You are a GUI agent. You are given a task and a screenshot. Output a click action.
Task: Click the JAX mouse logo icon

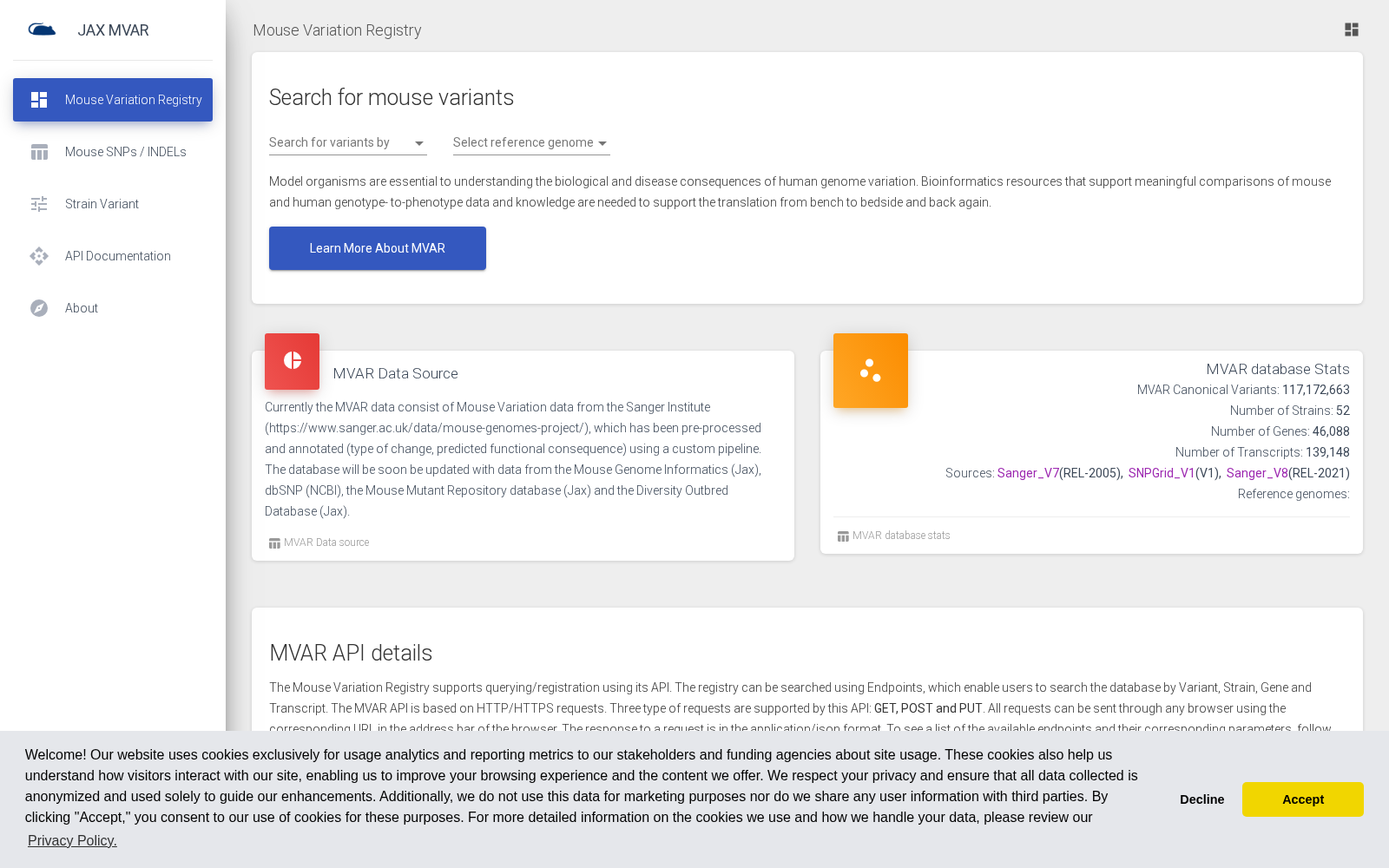pyautogui.click(x=42, y=30)
